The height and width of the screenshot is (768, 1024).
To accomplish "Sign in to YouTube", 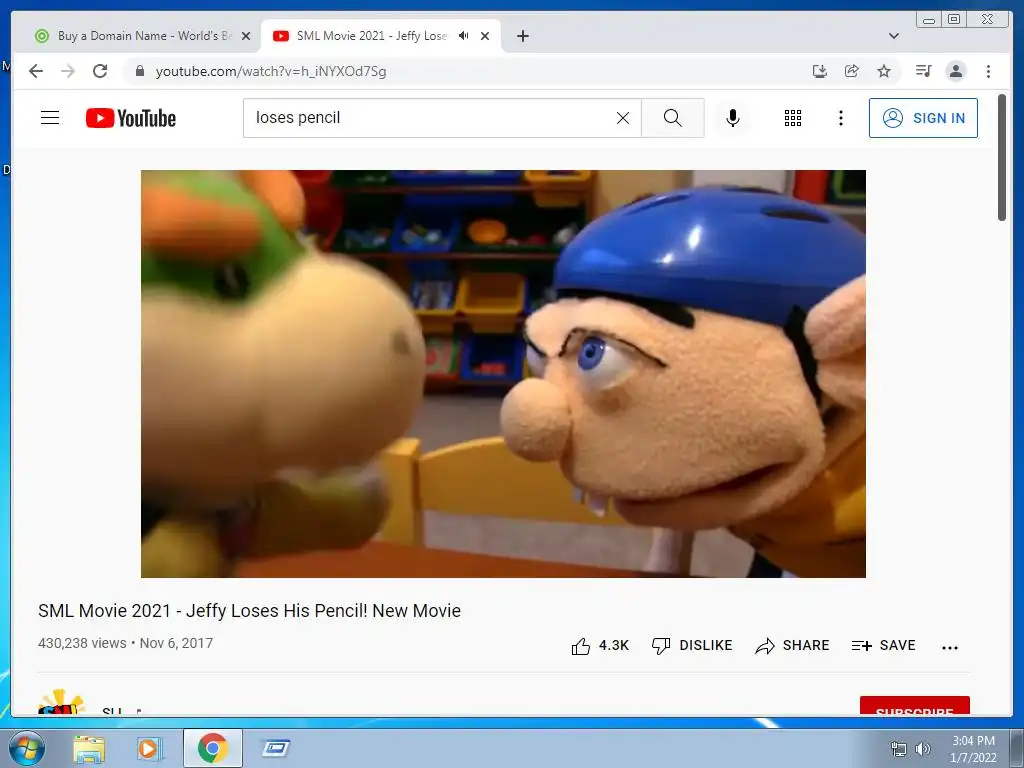I will [923, 118].
